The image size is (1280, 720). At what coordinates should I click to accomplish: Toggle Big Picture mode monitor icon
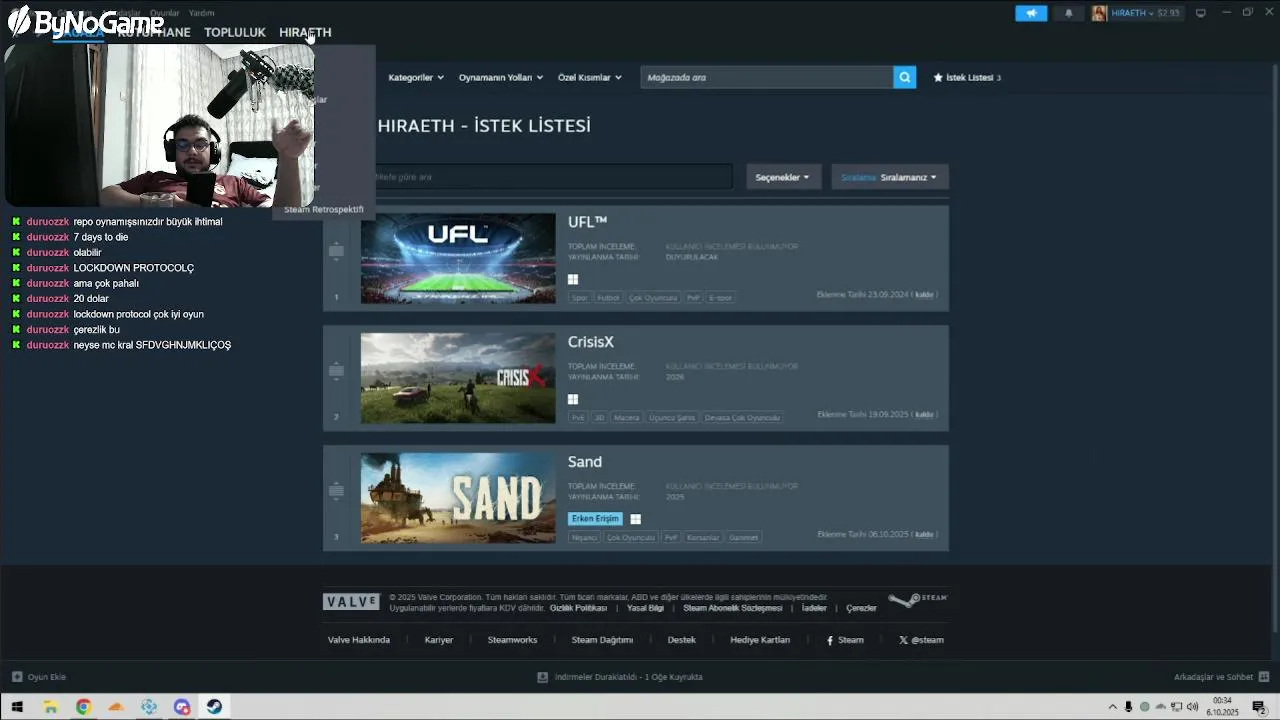1201,13
